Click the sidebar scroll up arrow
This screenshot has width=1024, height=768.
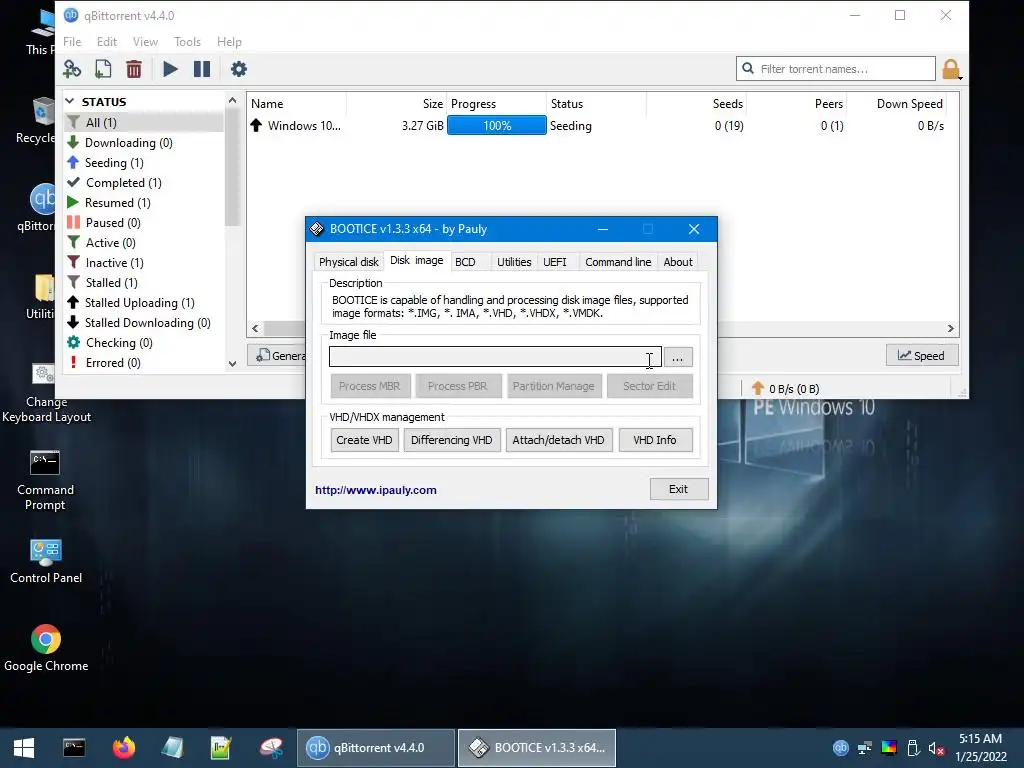click(x=232, y=100)
